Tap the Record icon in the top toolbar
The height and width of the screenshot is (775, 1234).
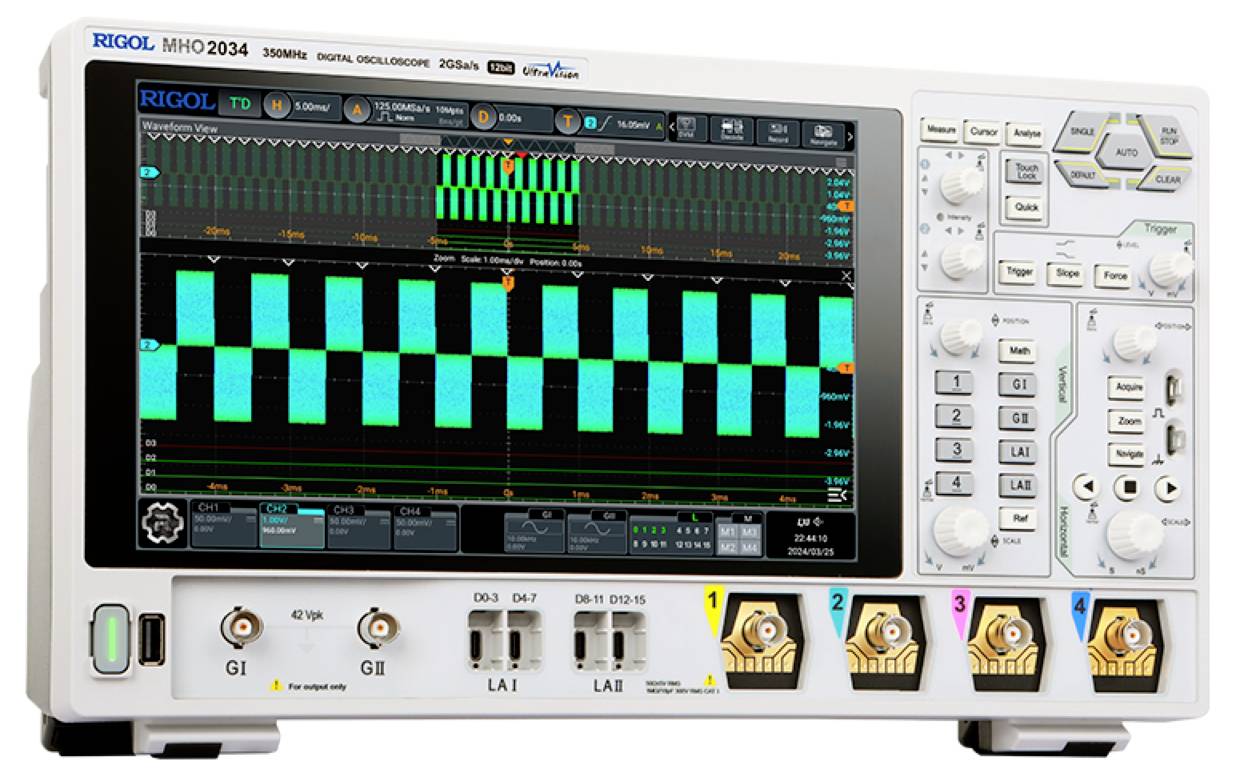coord(778,128)
